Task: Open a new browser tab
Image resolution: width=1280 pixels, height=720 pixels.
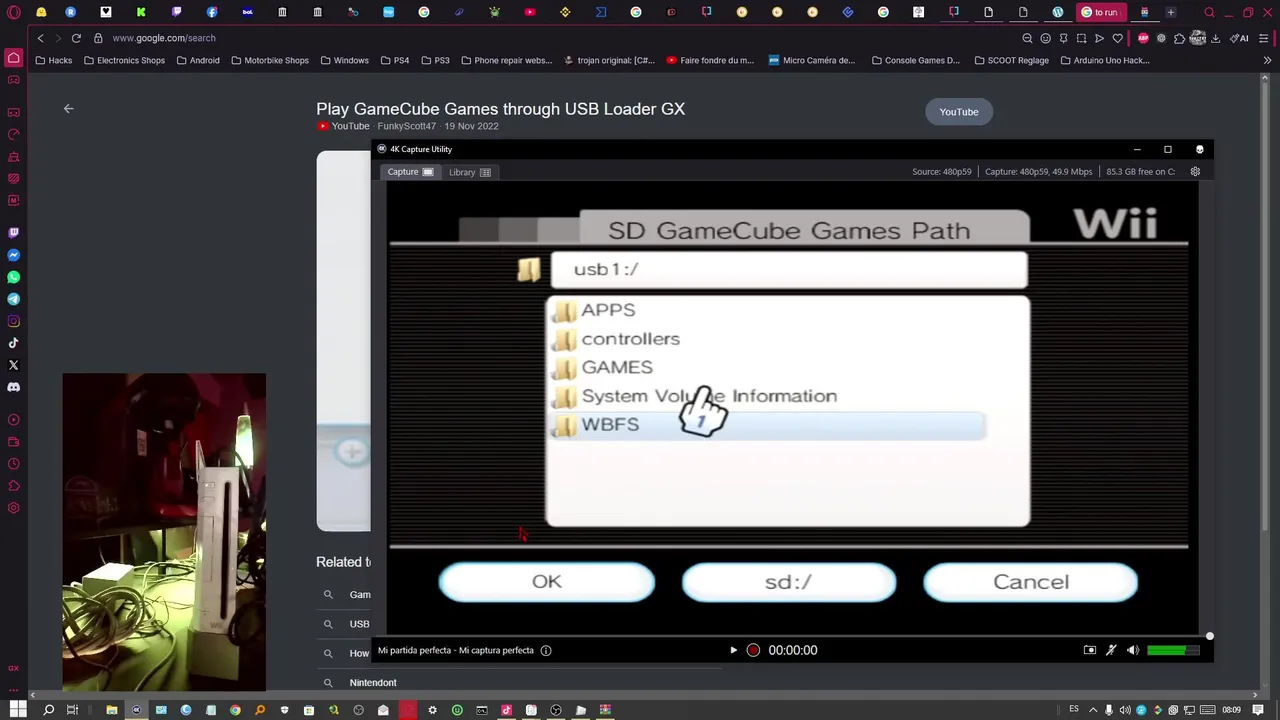Action: pyautogui.click(x=1171, y=12)
